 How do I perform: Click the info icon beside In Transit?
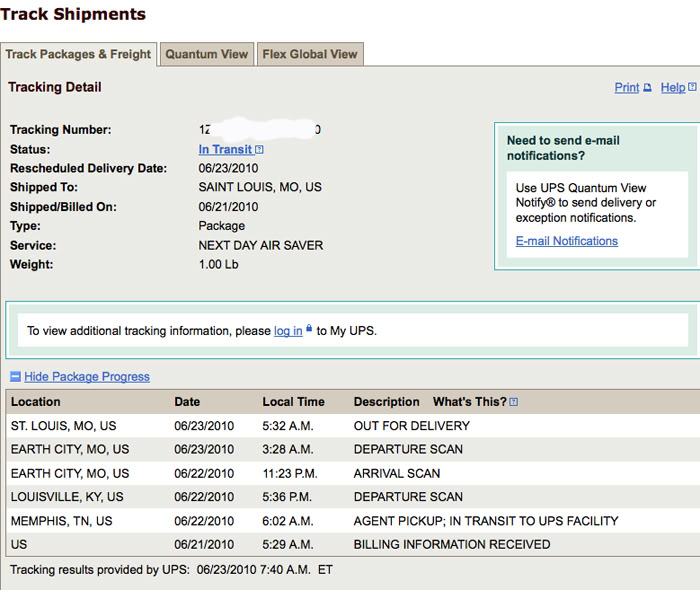pyautogui.click(x=259, y=150)
